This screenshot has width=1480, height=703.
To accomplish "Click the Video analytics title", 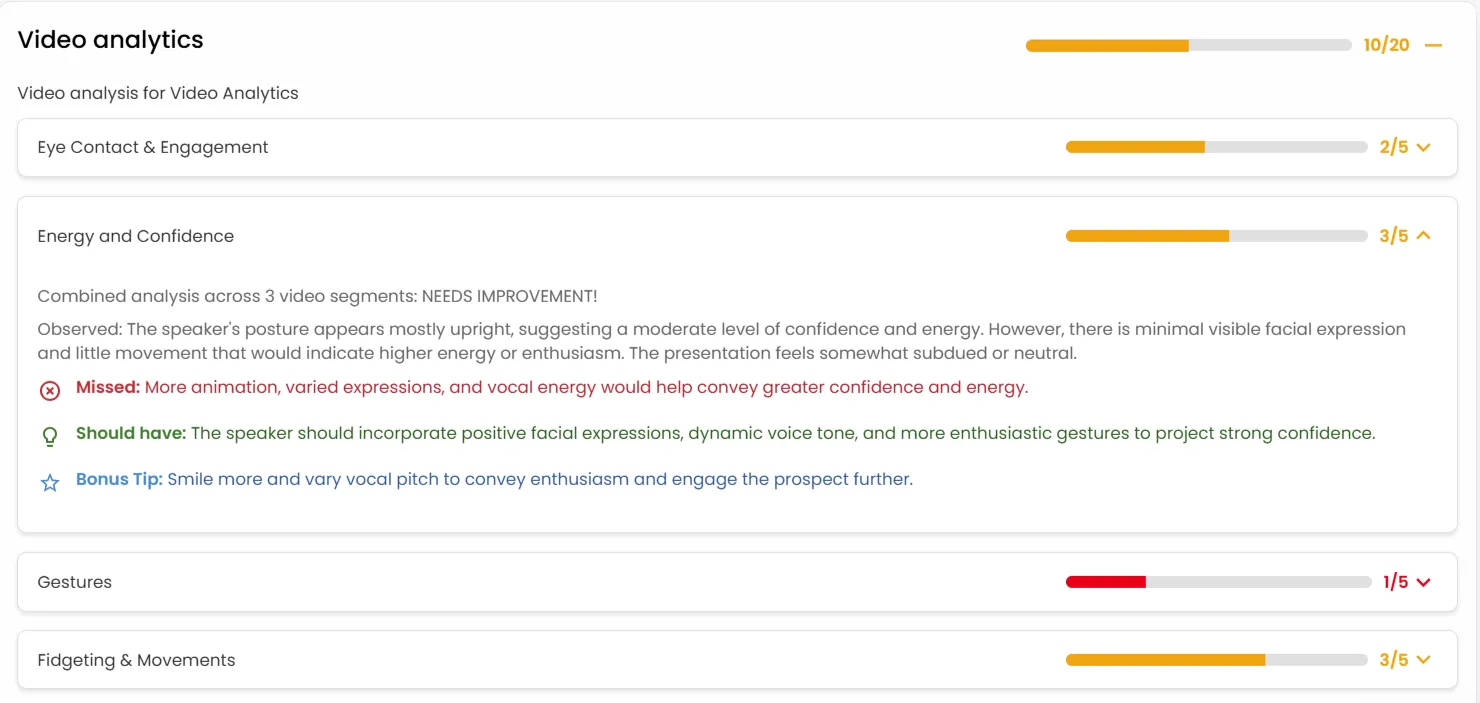I will tap(111, 40).
